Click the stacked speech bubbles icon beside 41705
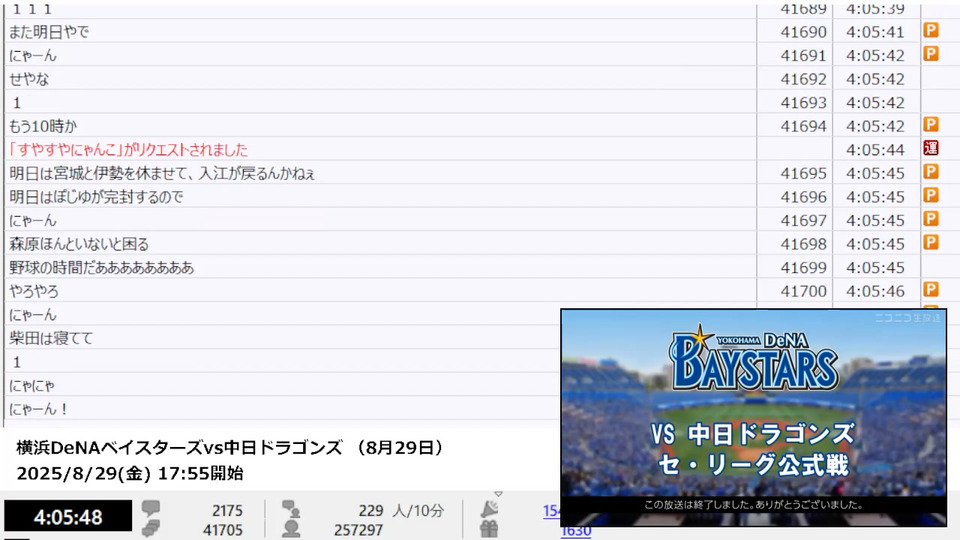Viewport: 960px width, 540px height. (151, 528)
